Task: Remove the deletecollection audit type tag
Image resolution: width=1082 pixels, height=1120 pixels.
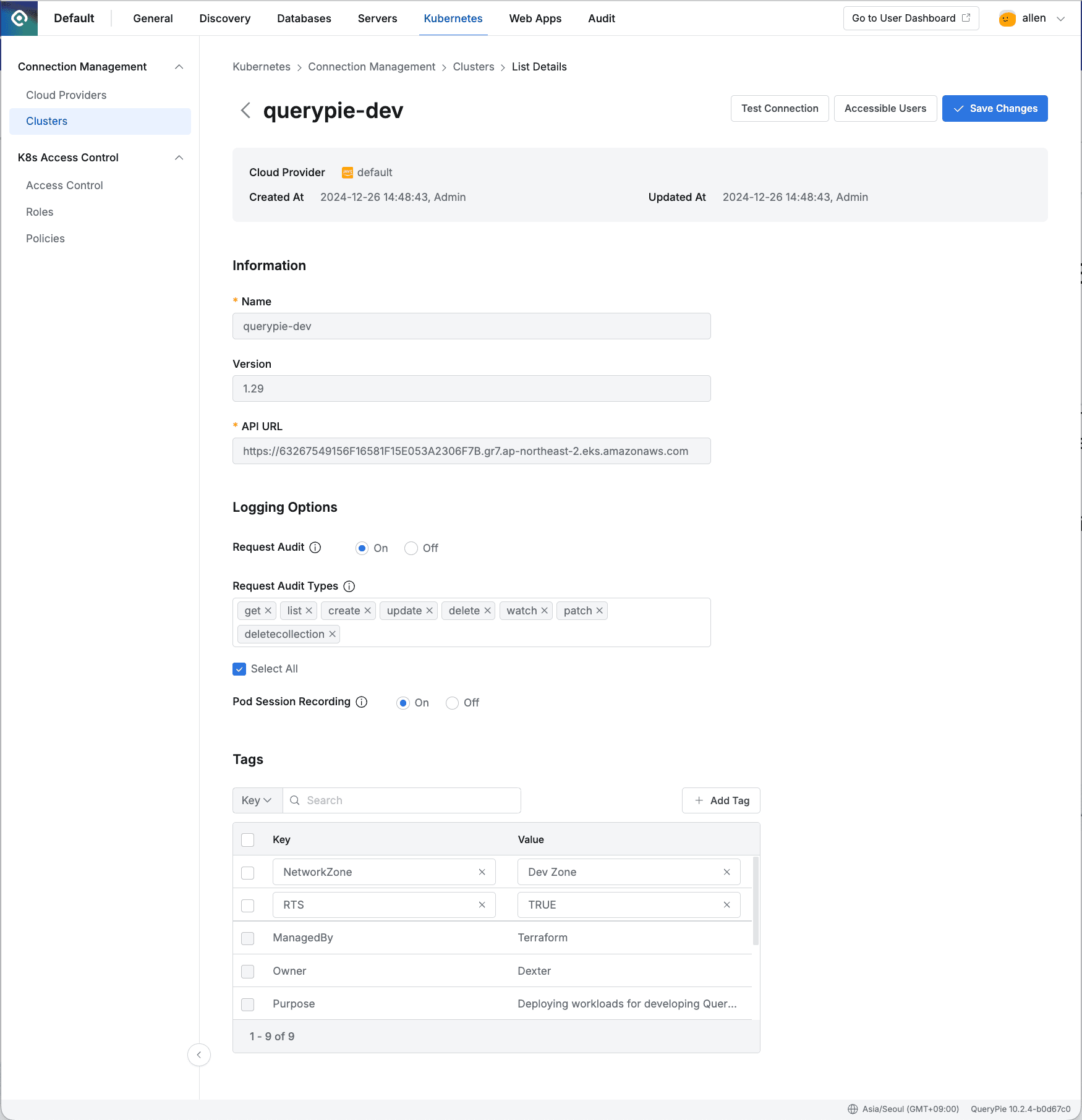Action: 333,634
